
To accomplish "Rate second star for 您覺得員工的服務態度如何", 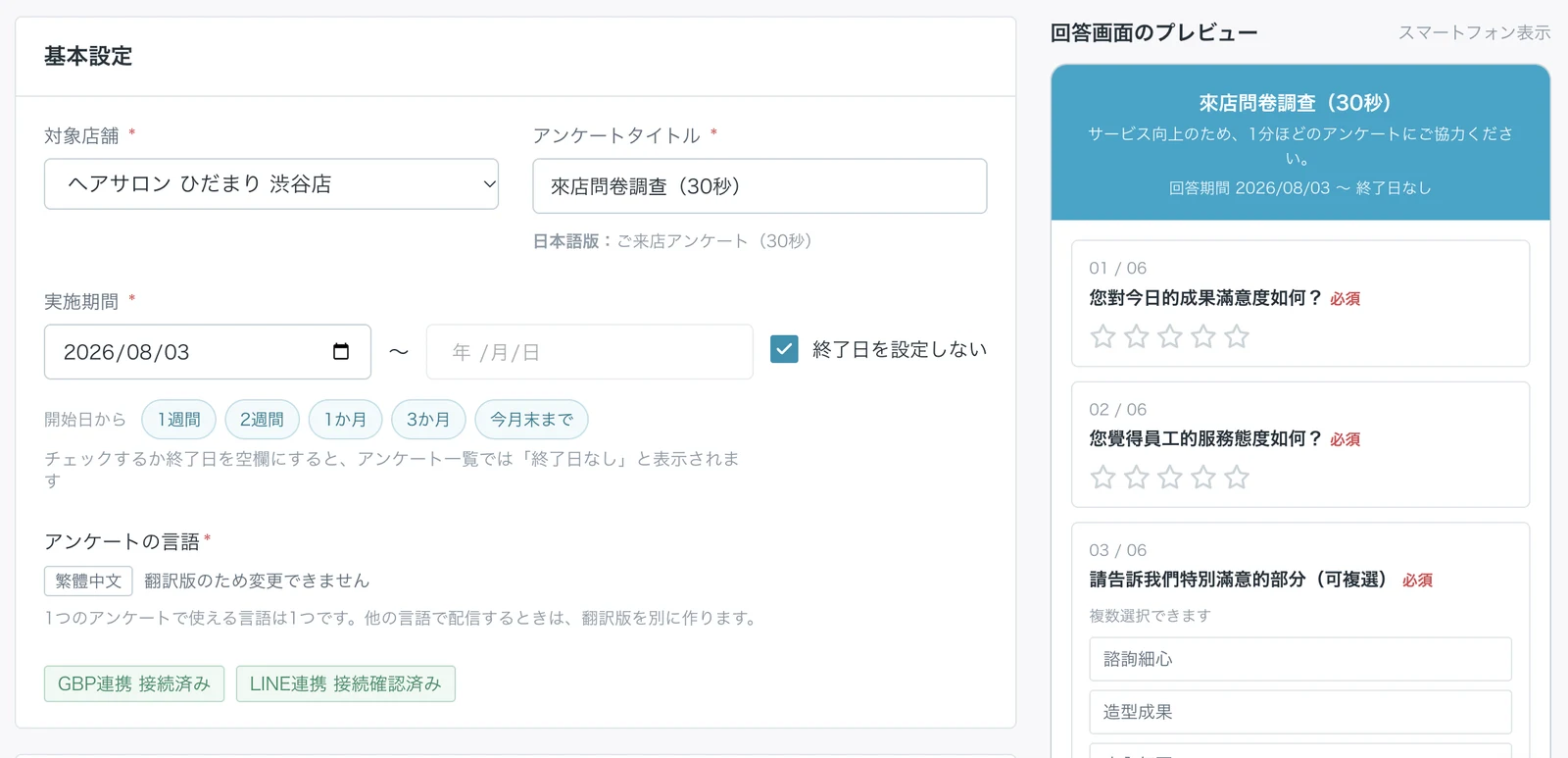I will (1137, 478).
